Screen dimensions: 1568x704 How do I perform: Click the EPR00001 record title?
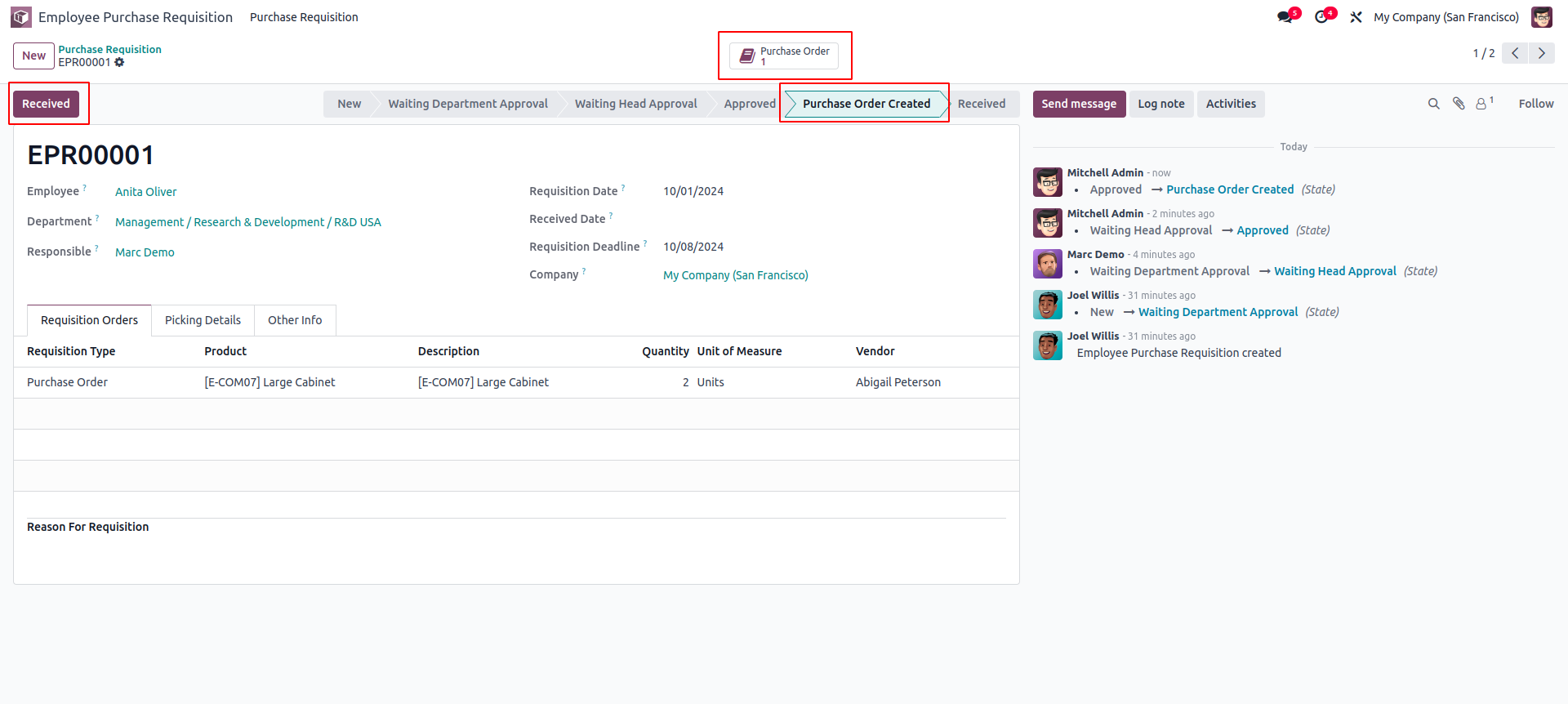point(91,155)
